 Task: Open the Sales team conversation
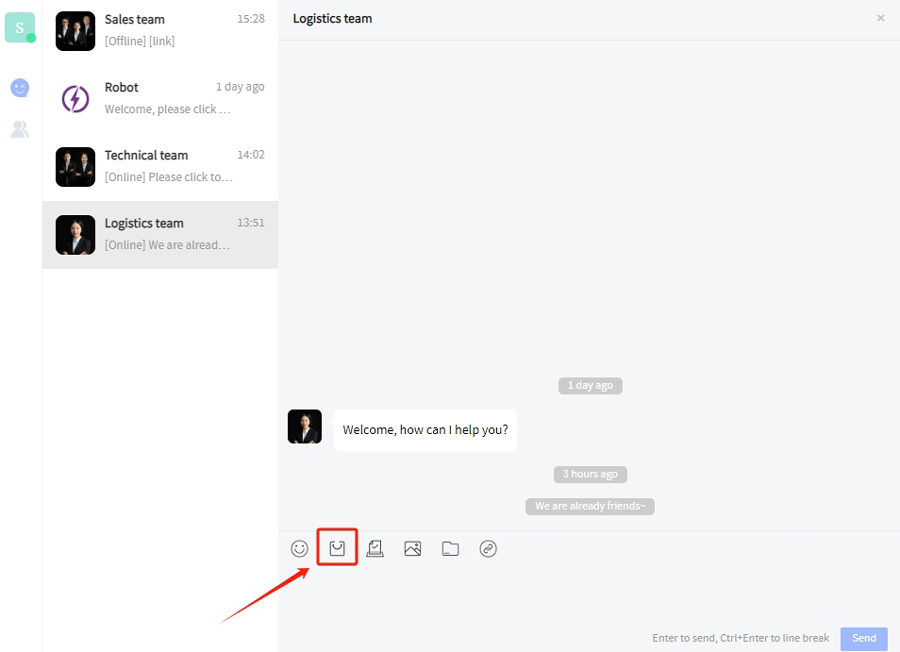tap(160, 31)
